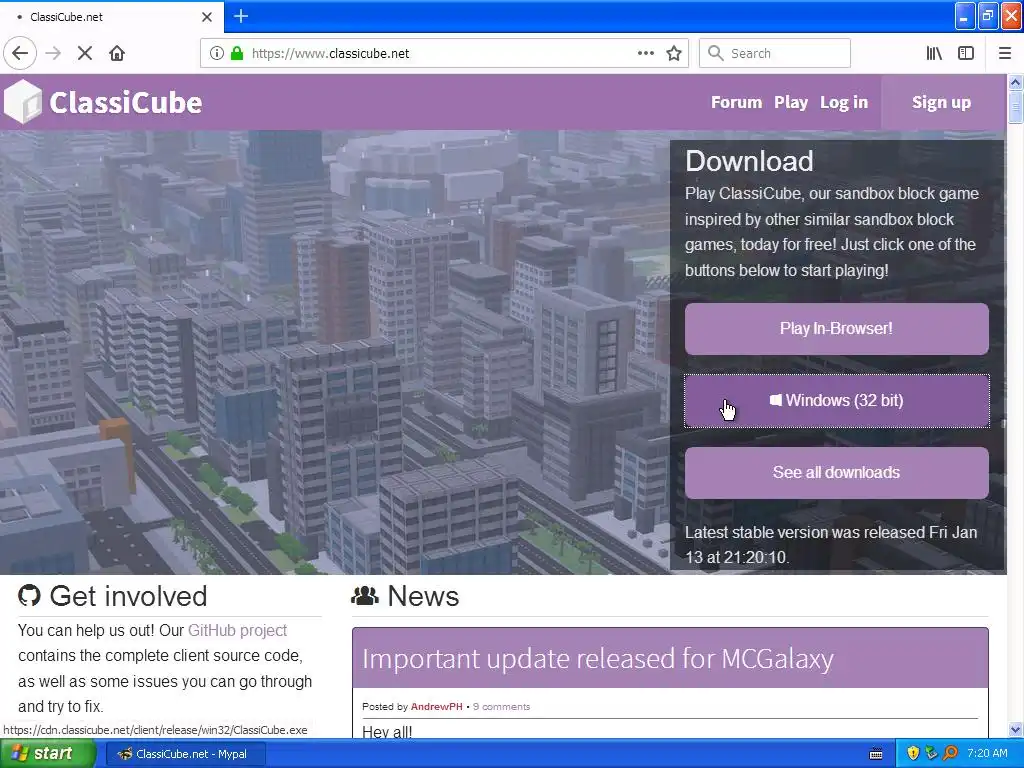This screenshot has height=768, width=1024.
Task: Open AndrewPH author link
Action: click(436, 707)
